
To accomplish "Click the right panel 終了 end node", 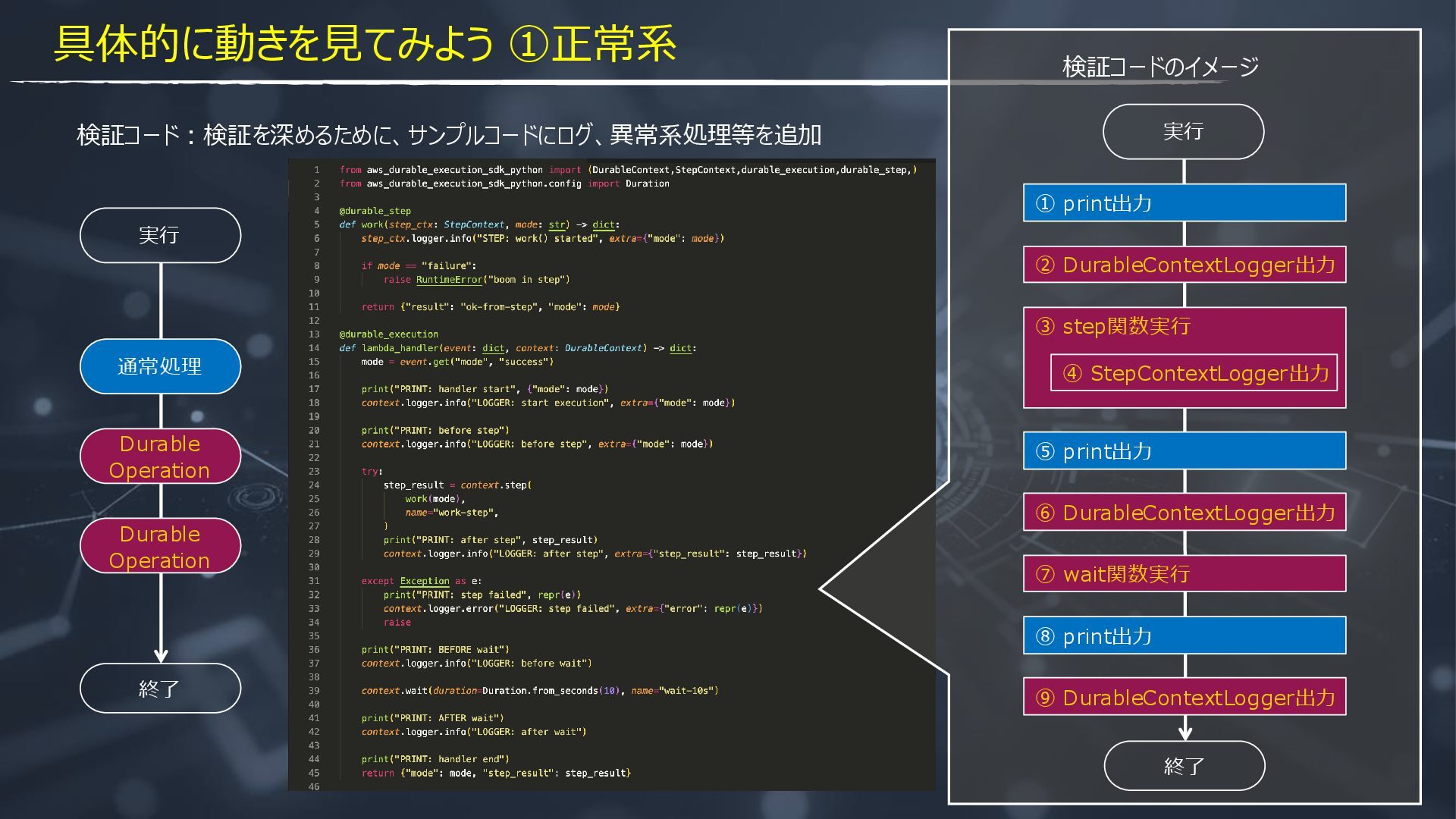I will pos(1184,766).
